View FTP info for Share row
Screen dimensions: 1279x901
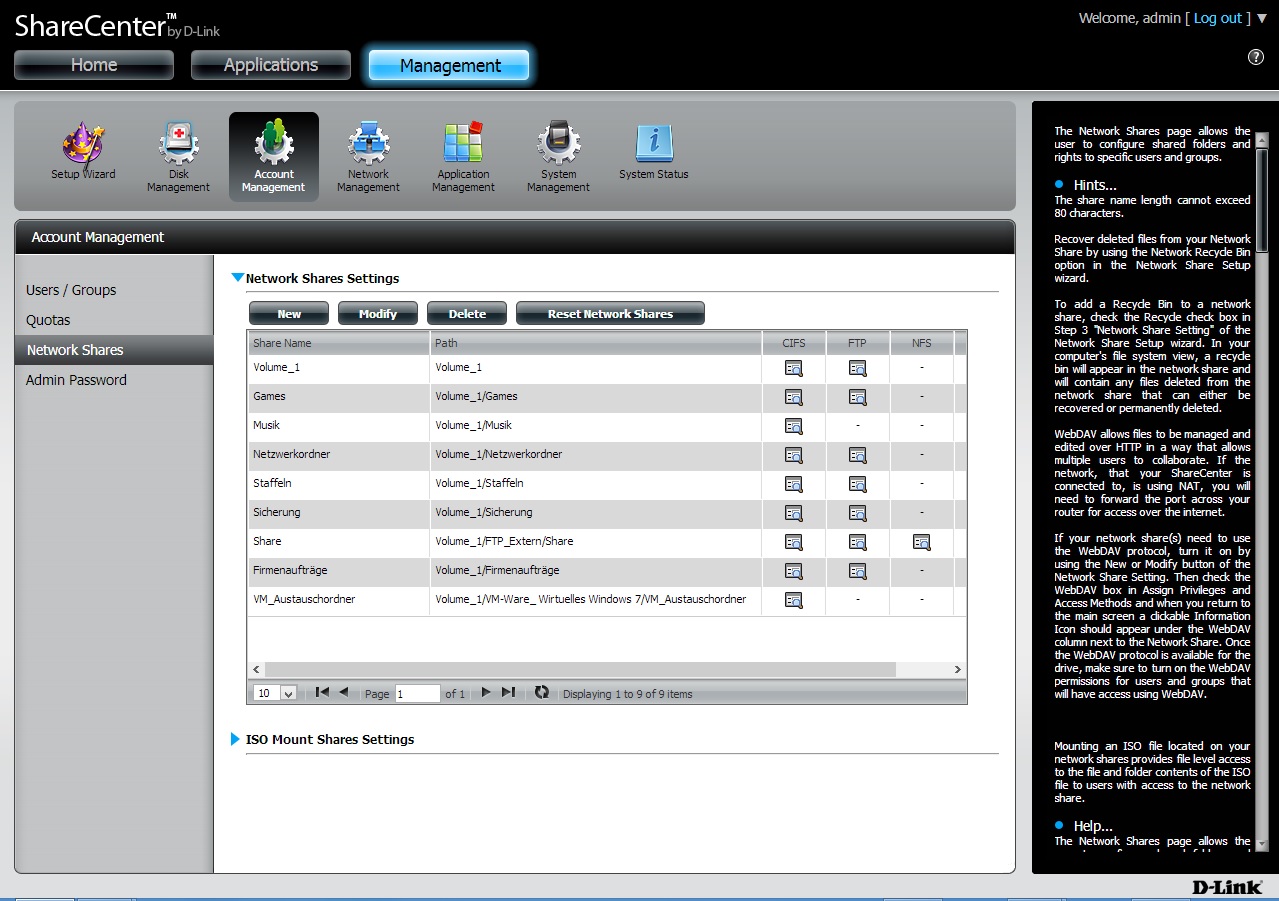pyautogui.click(x=857, y=542)
